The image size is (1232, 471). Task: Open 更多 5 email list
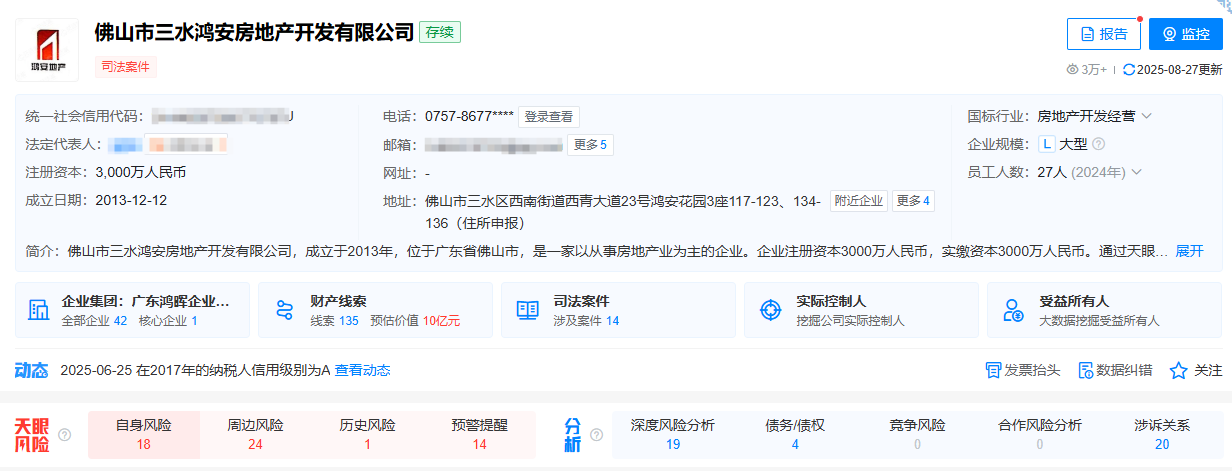591,145
